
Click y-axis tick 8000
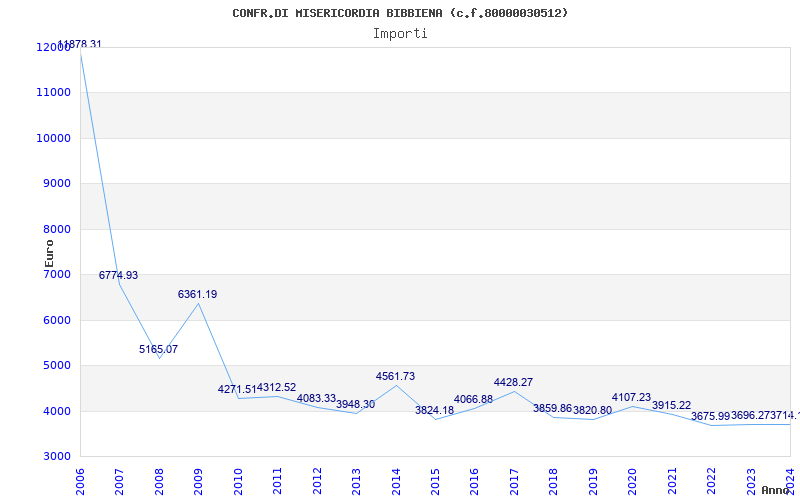[x=55, y=230]
